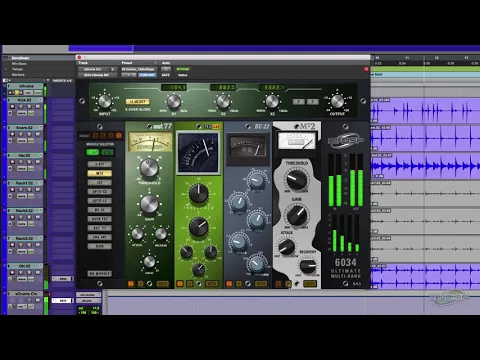Select the Snare.02 track name

[24, 127]
